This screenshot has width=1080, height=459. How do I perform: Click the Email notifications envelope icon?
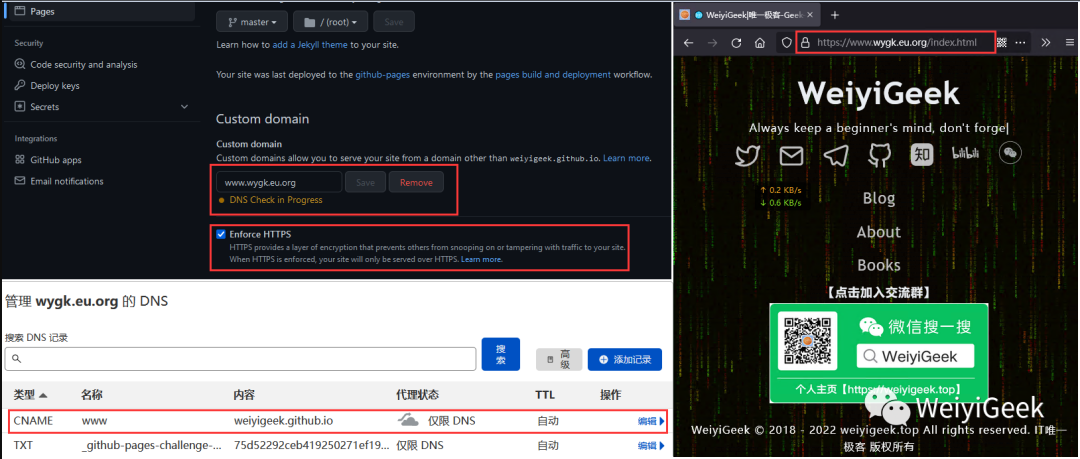point(19,181)
